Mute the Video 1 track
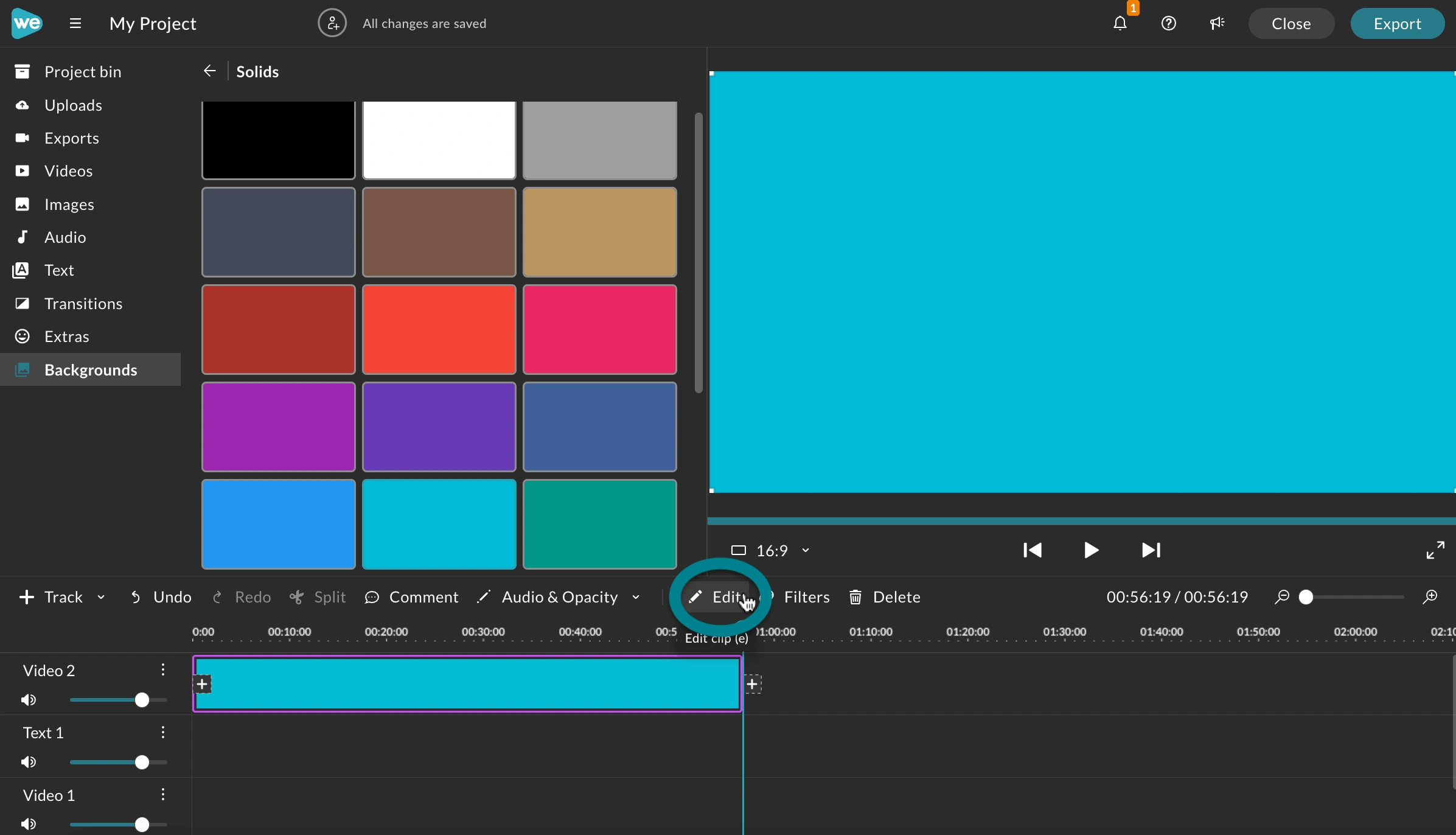Image resolution: width=1456 pixels, height=835 pixels. point(28,824)
